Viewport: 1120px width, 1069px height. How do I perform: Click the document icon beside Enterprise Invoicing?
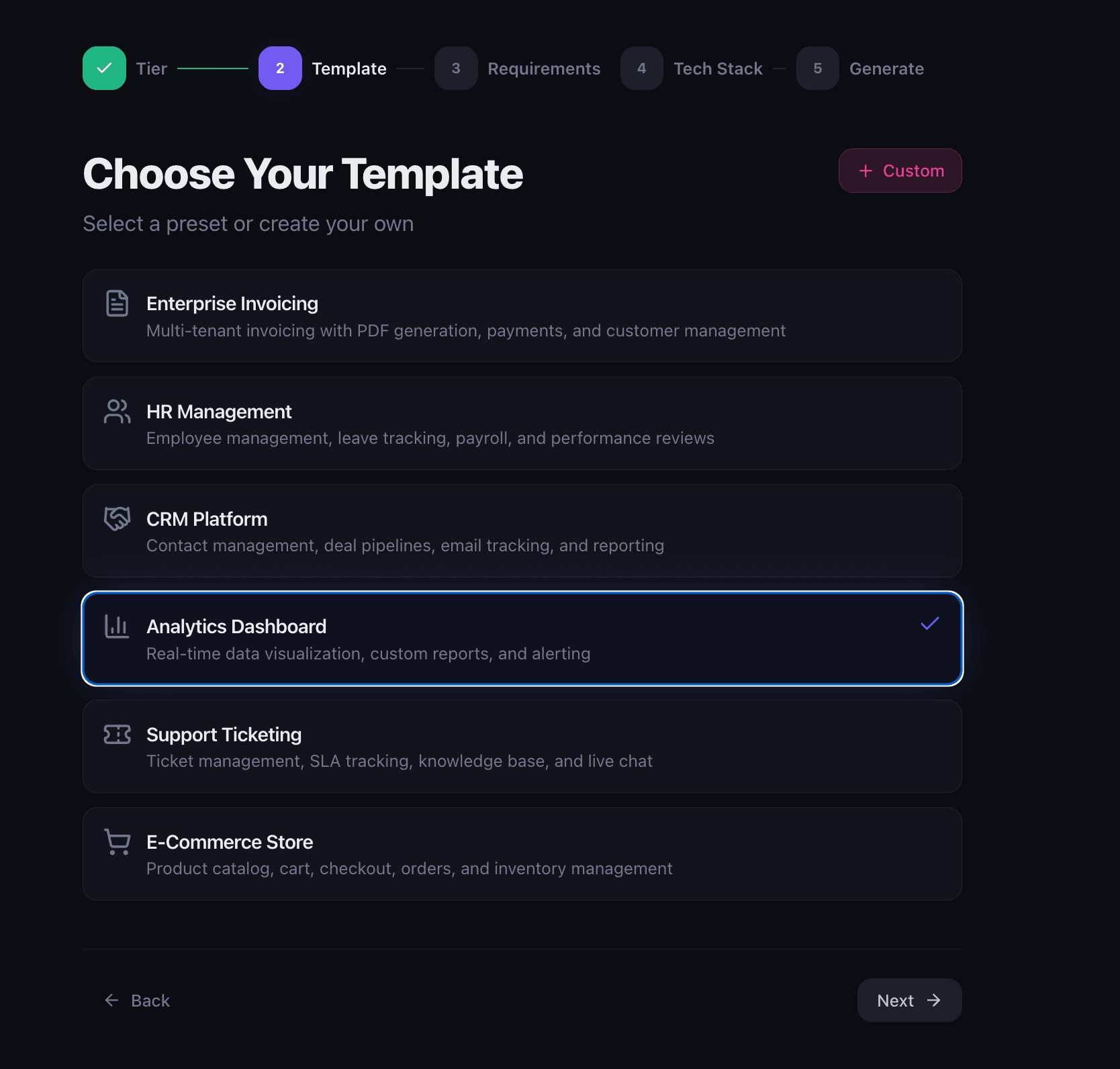(117, 304)
